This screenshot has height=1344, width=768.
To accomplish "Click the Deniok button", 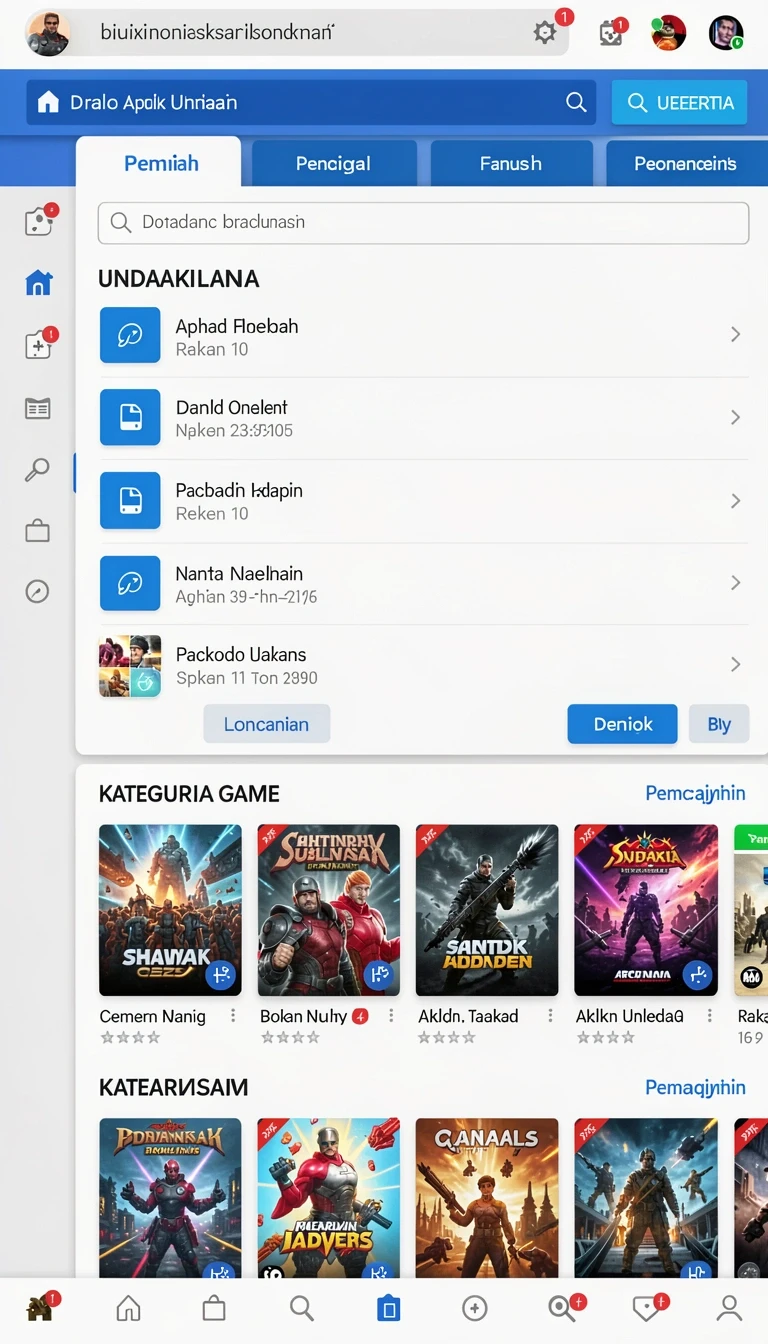I will coord(622,724).
